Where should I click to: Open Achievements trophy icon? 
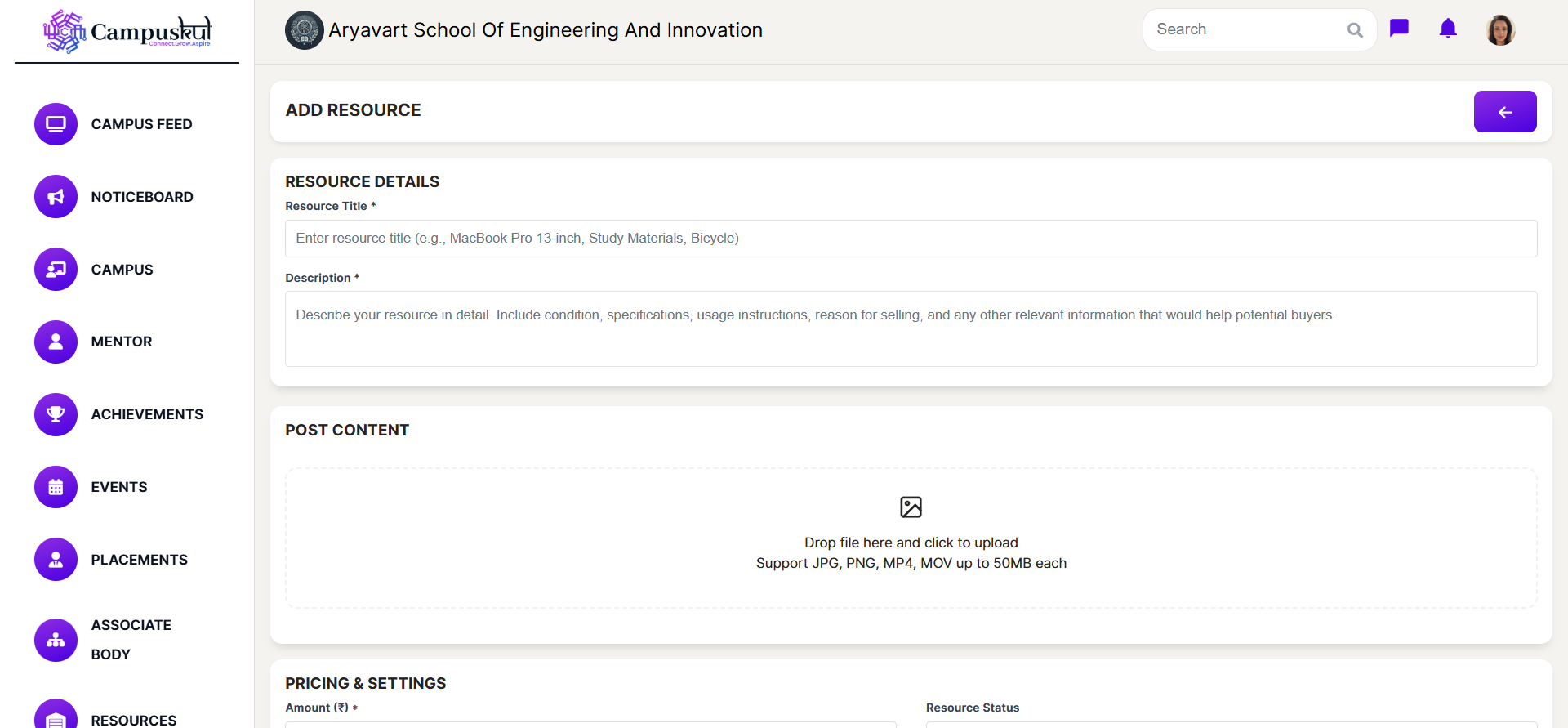56,414
